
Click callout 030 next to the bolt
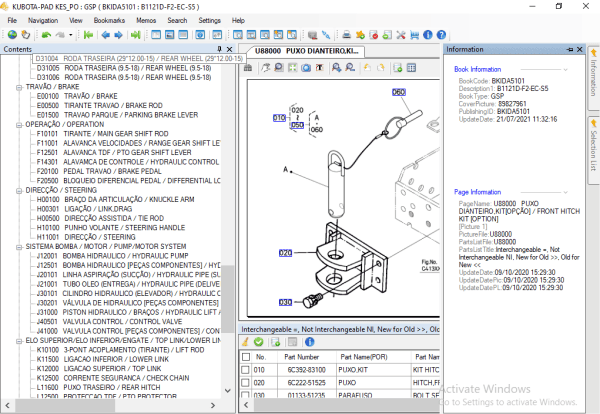(285, 302)
